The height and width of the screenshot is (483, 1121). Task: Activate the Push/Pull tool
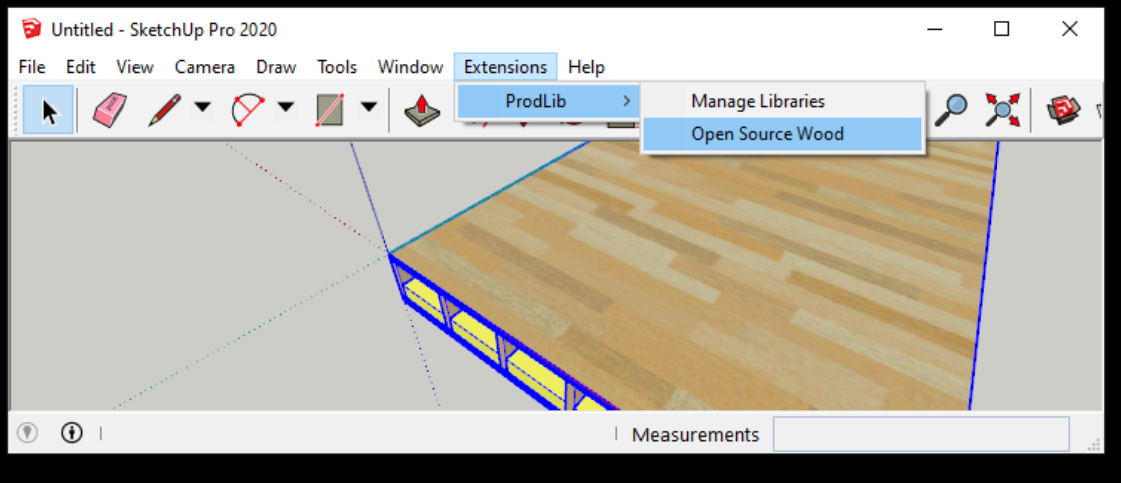[423, 110]
